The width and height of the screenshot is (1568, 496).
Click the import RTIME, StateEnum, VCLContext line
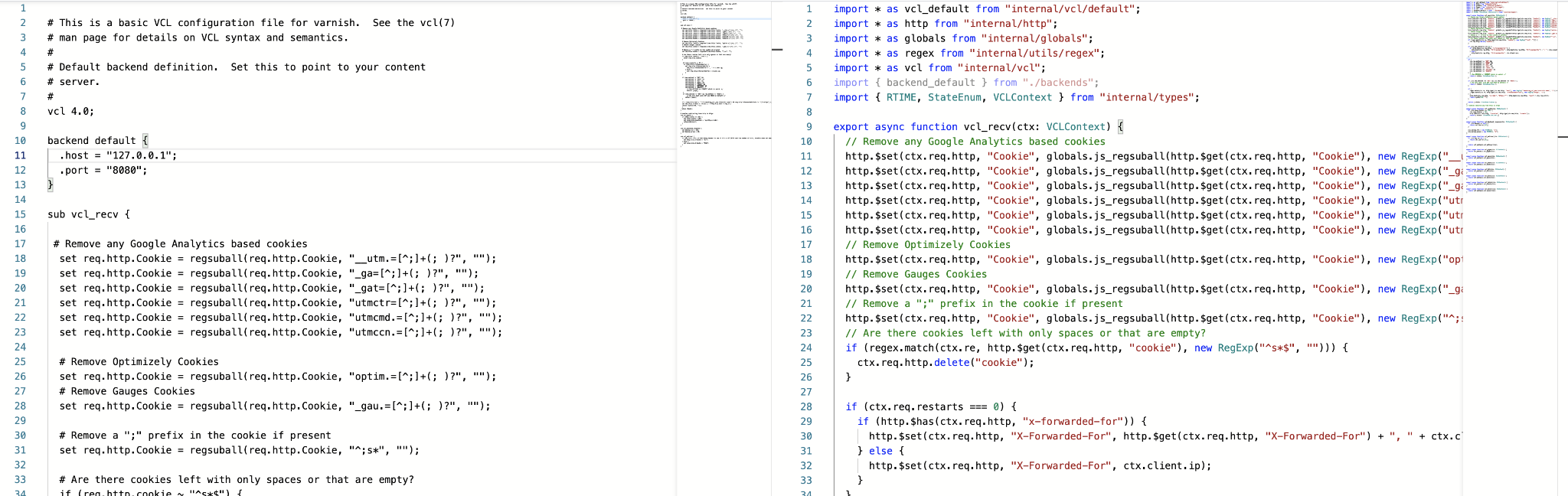click(x=1017, y=97)
